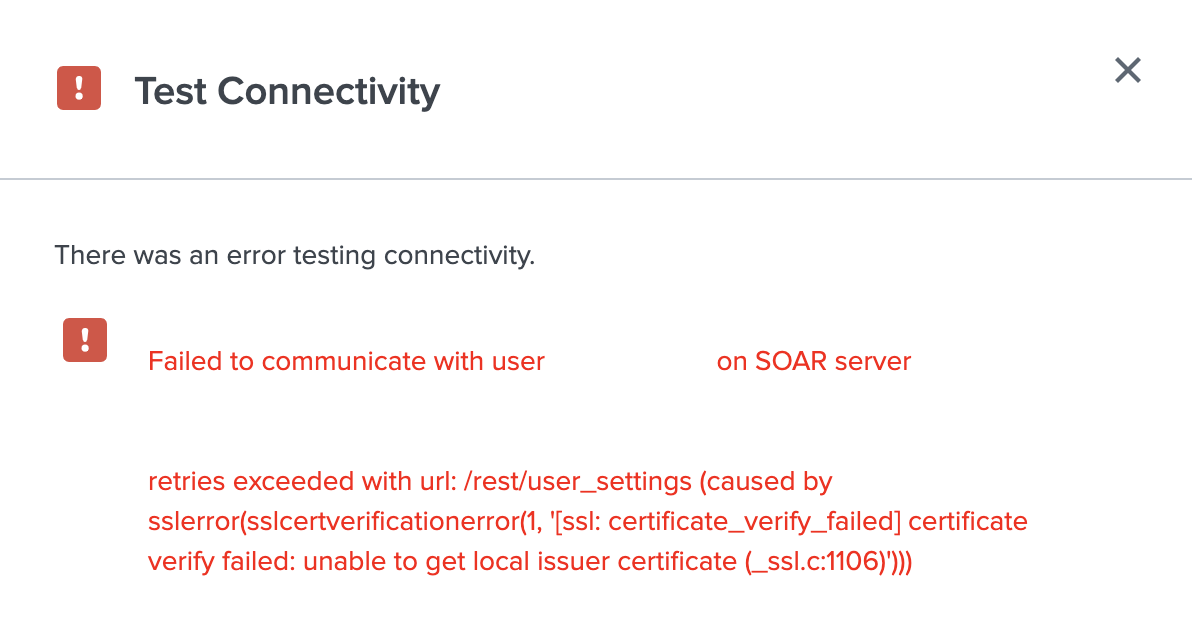Click the "(caused by" text

point(766,482)
